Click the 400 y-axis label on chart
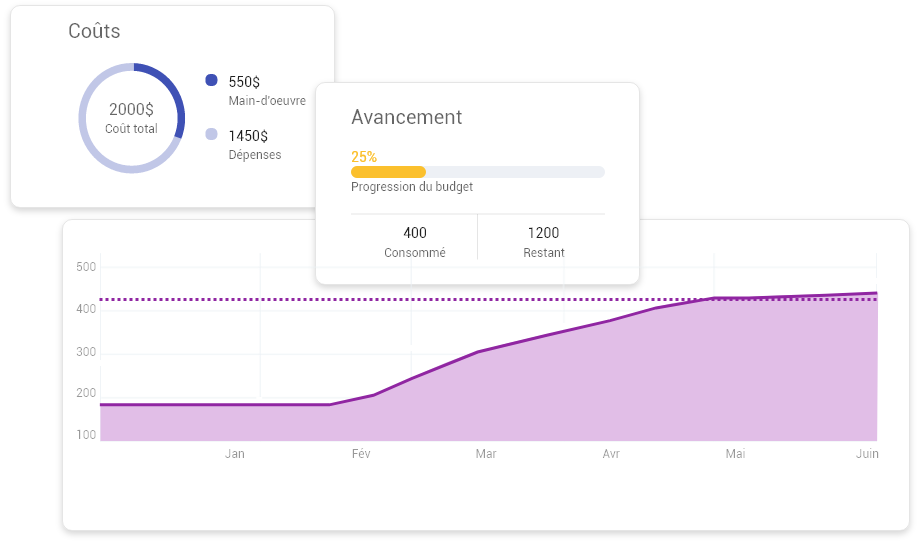 point(86,309)
